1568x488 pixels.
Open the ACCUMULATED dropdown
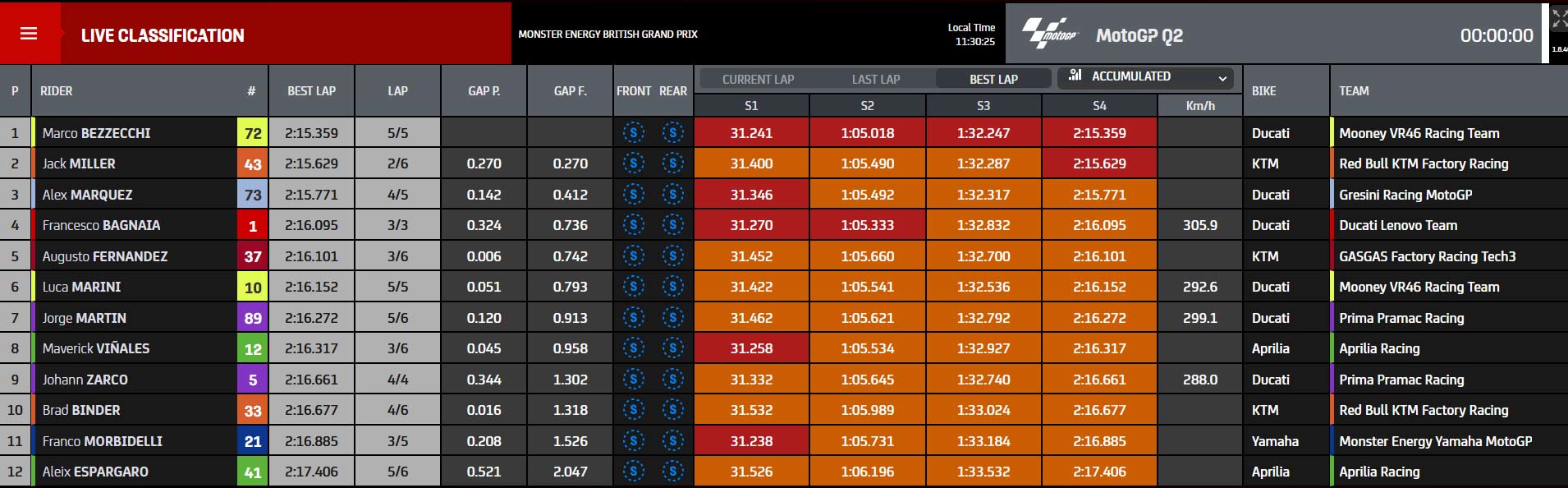tap(1146, 77)
